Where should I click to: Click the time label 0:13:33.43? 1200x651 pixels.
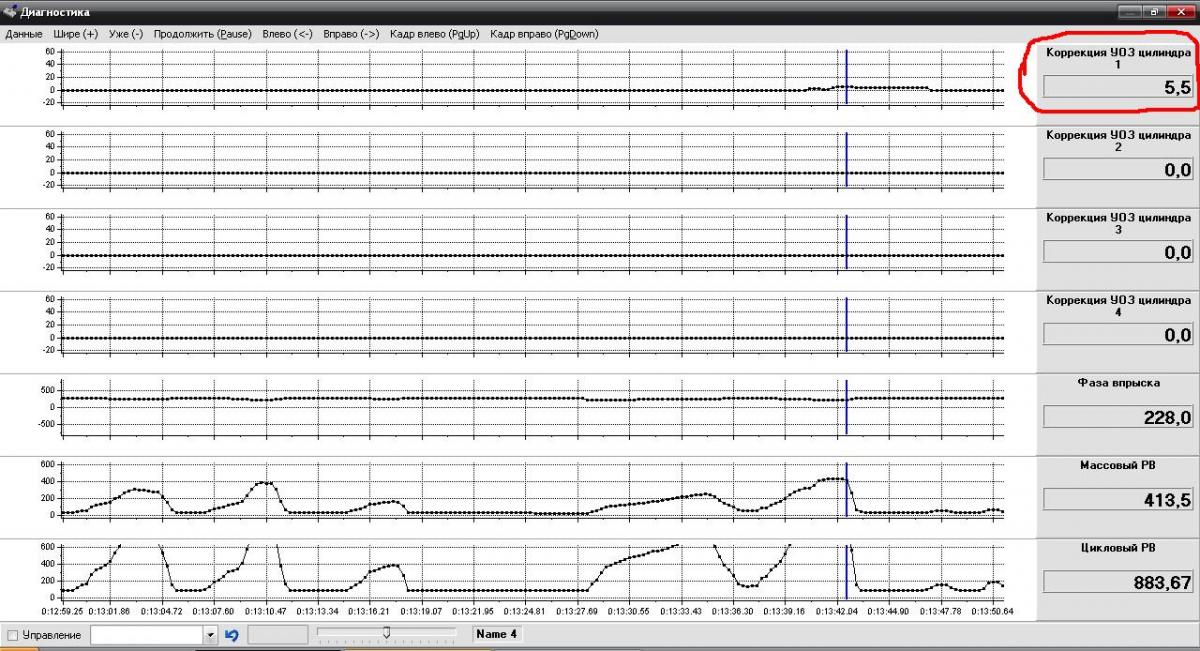click(682, 610)
